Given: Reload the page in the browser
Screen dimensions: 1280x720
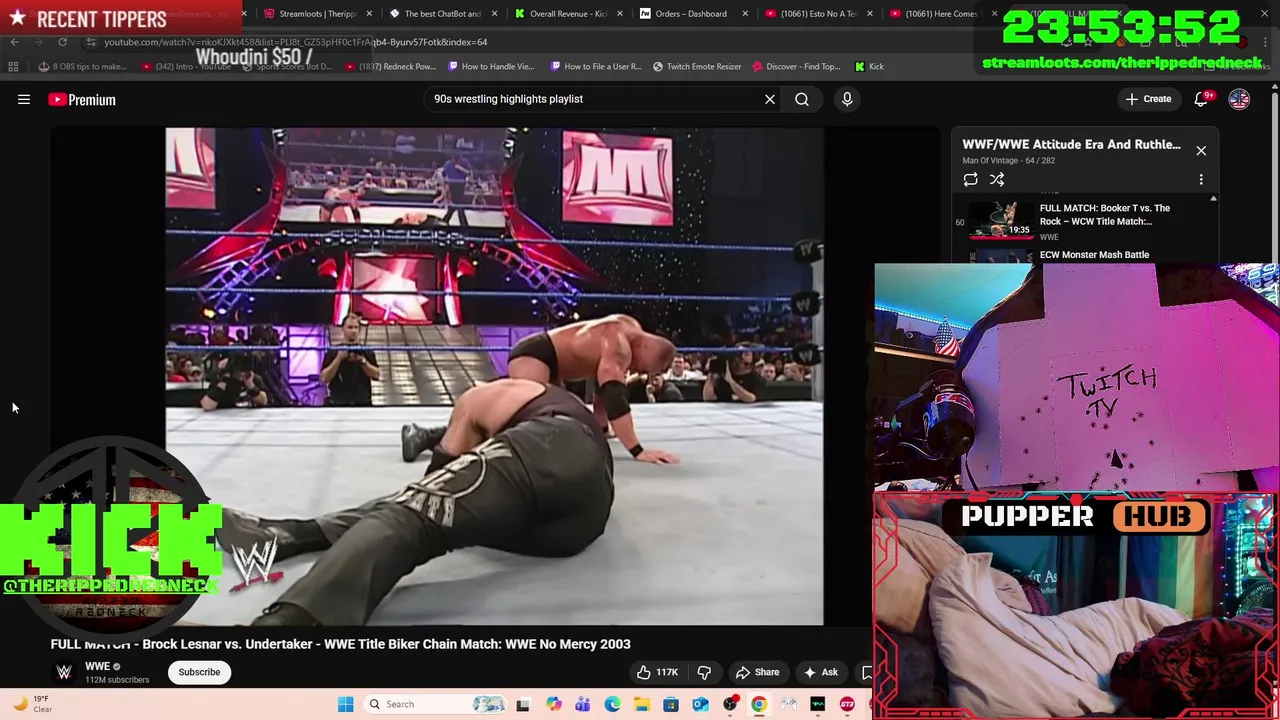Looking at the screenshot, I should pyautogui.click(x=62, y=42).
